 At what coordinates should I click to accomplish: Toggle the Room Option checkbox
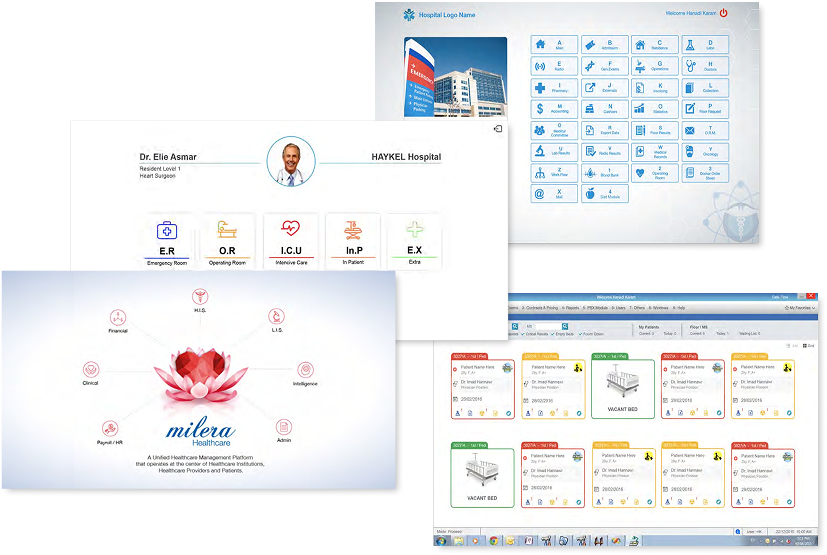(581, 334)
